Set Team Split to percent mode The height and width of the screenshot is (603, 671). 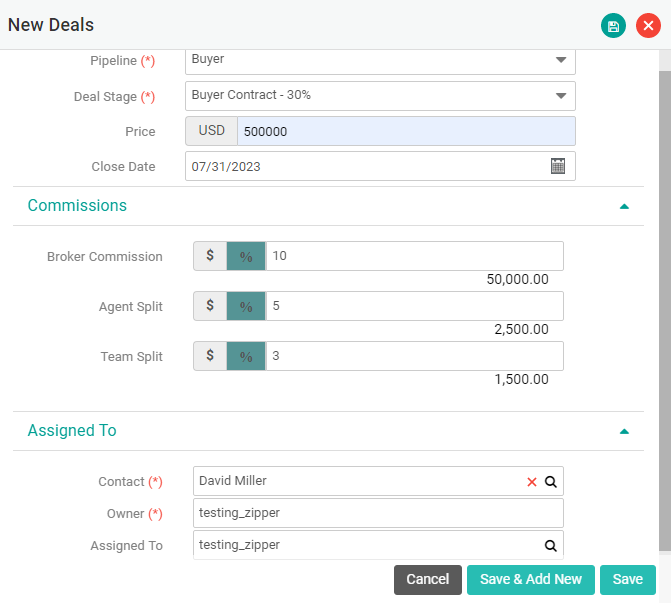coord(246,356)
